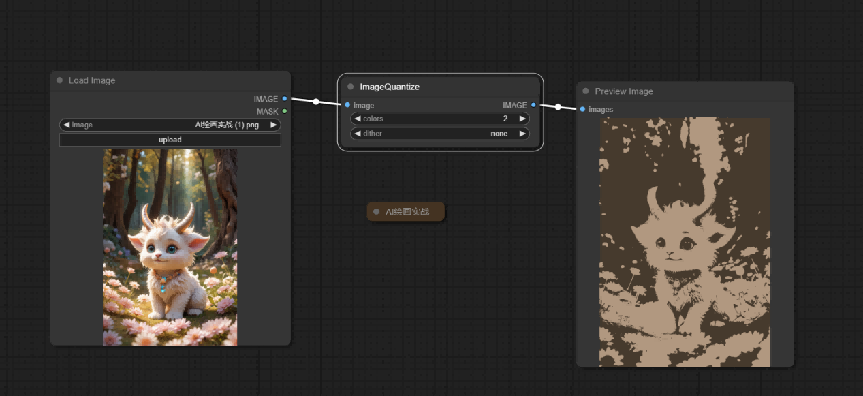This screenshot has width=863, height=396.
Task: Click the green MASK output port
Action: click(x=285, y=111)
